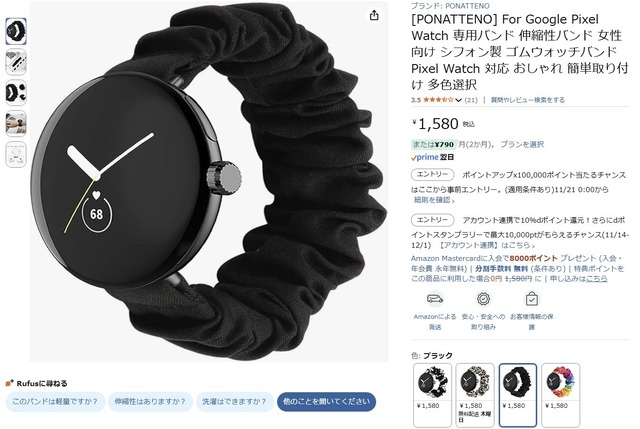Choose the solid black color swatch

[x=518, y=394]
